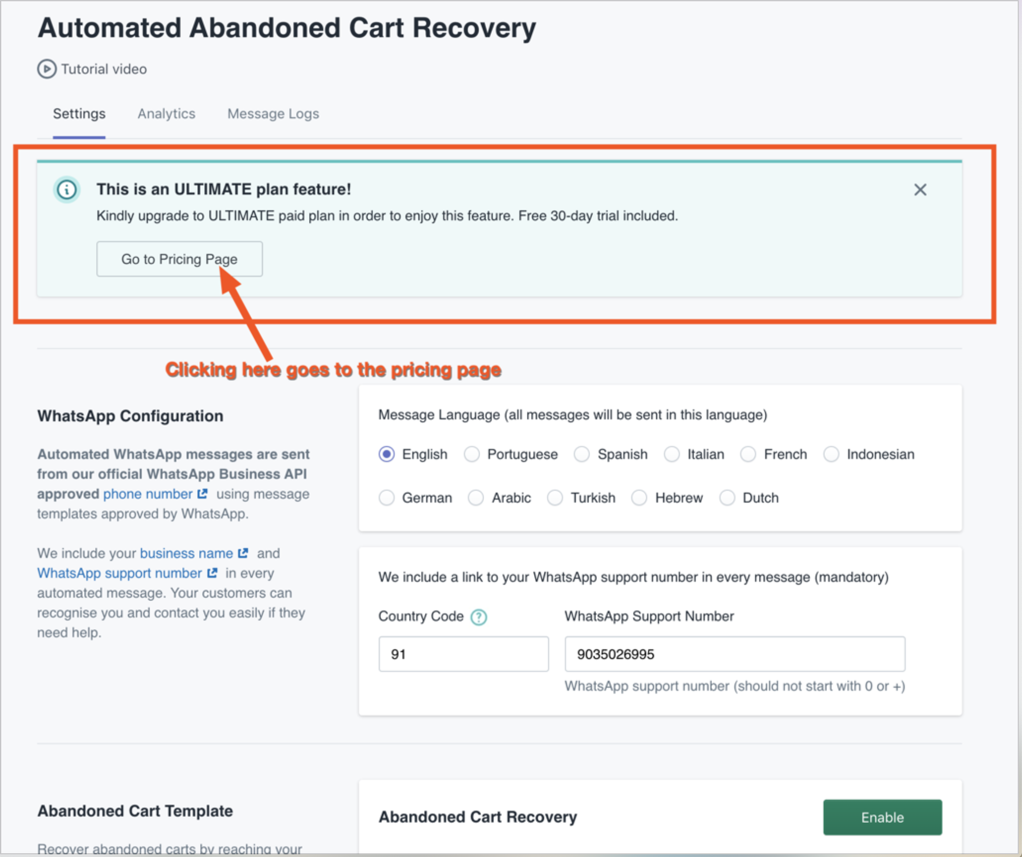Open the Message Logs tab
Image resolution: width=1022 pixels, height=857 pixels.
click(273, 114)
